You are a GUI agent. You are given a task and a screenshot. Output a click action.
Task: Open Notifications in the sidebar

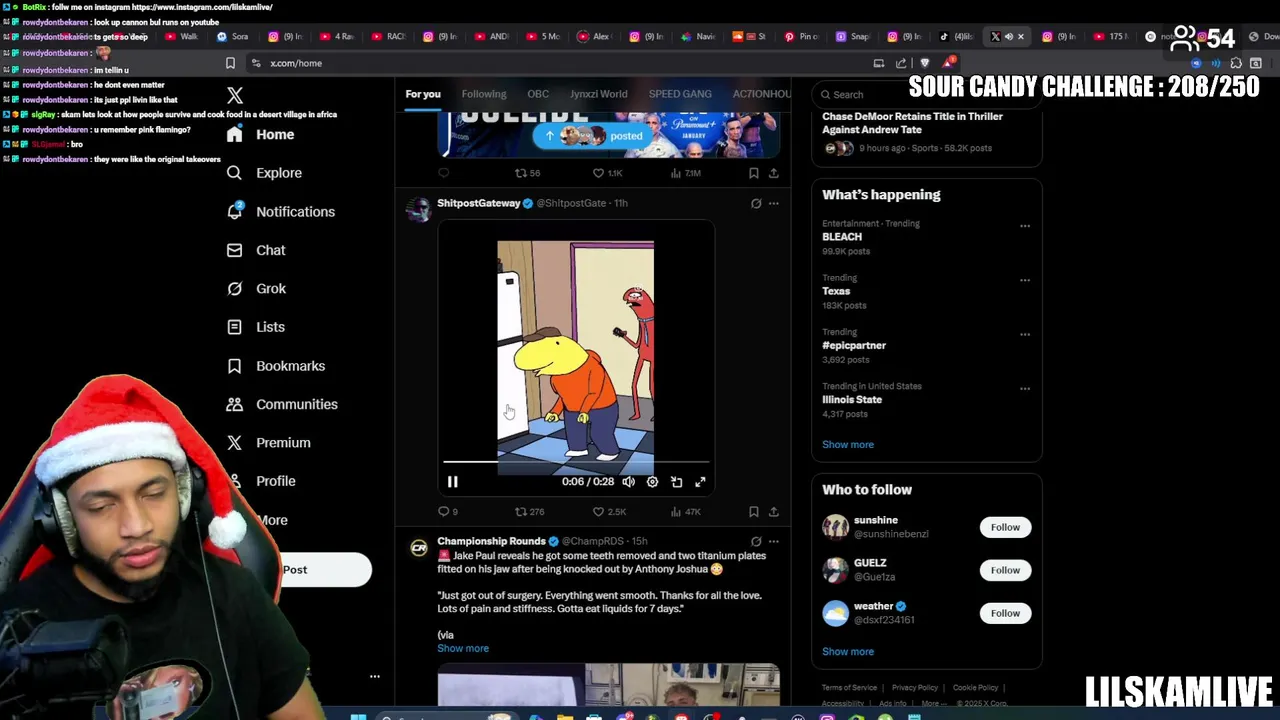[281, 212]
